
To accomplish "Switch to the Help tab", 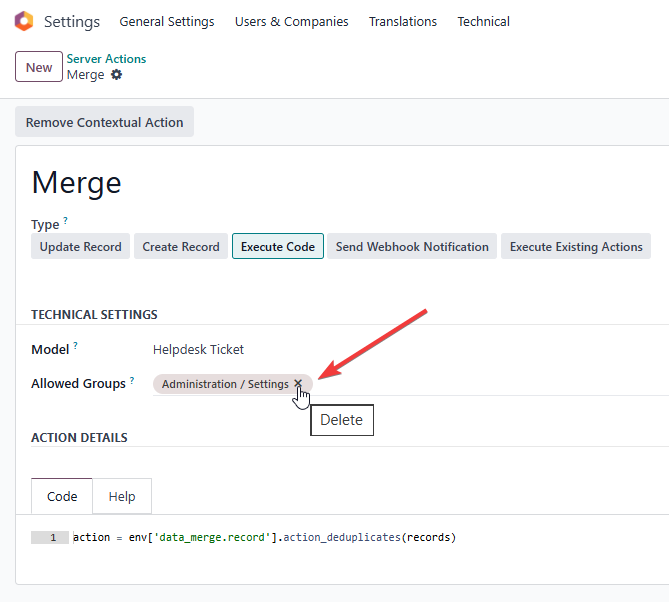I will 122,496.
